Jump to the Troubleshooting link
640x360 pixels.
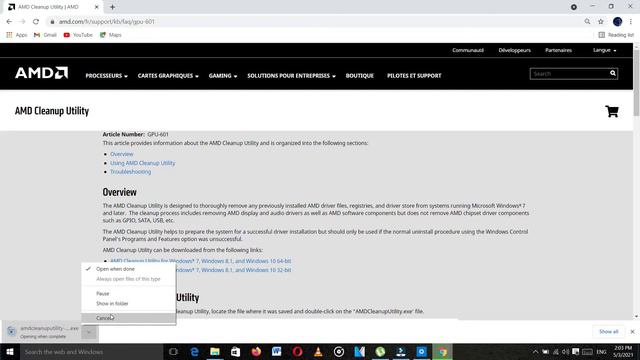(131, 172)
